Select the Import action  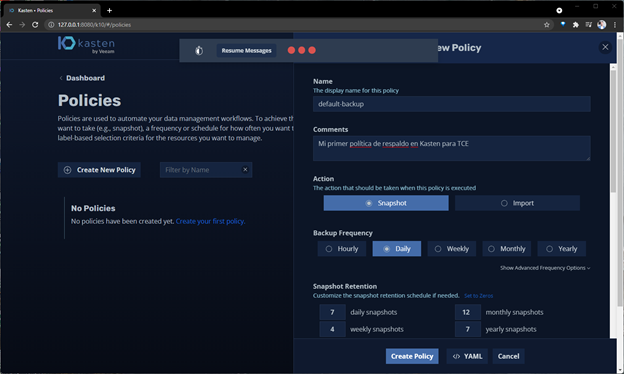(x=517, y=203)
